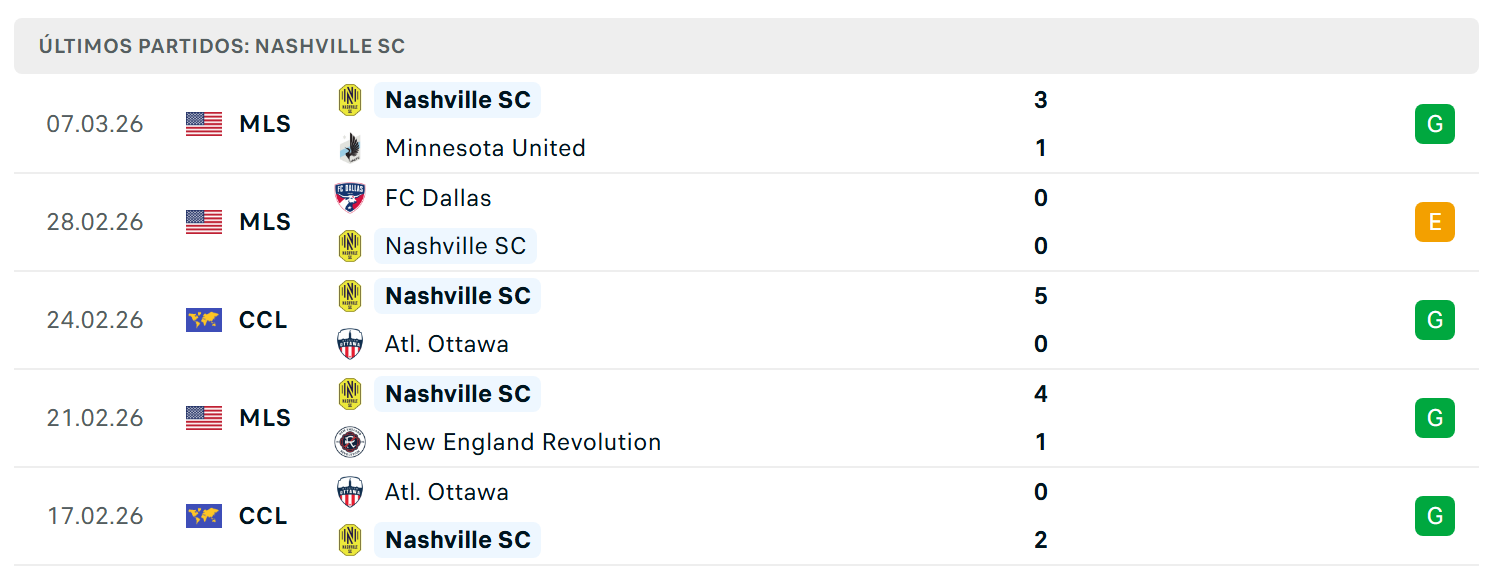Click Nashville SC logo in 07.03.26 match

pos(349,100)
